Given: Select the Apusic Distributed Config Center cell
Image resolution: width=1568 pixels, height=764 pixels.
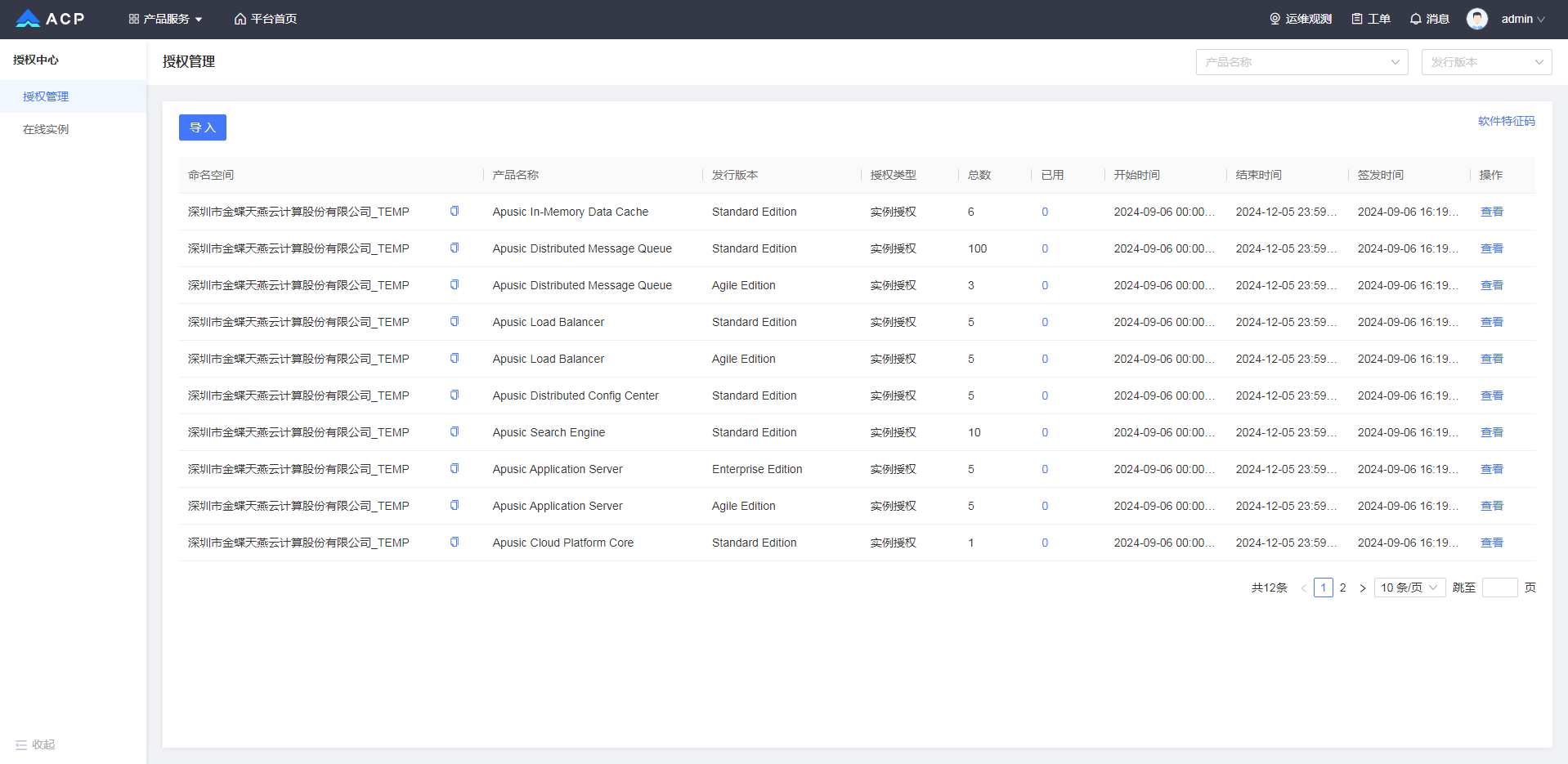Looking at the screenshot, I should point(576,395).
